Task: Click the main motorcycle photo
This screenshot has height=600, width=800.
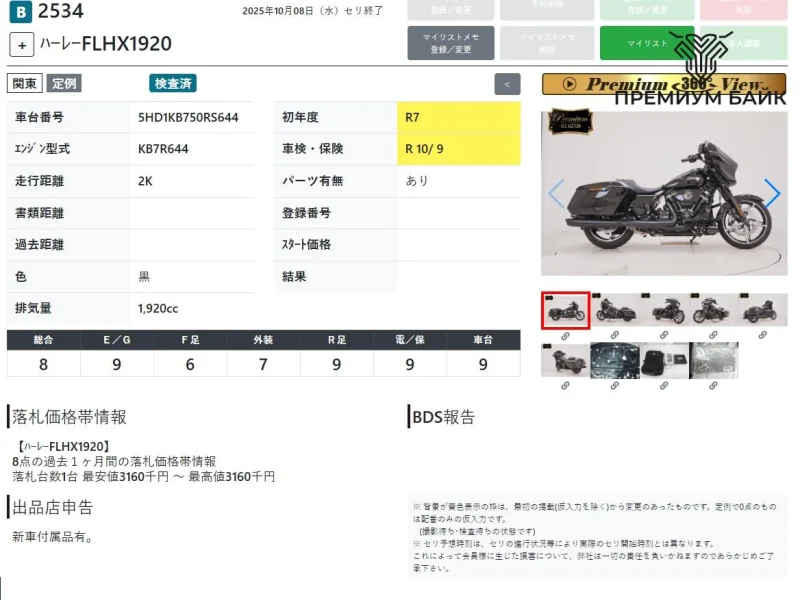Action: coord(664,193)
